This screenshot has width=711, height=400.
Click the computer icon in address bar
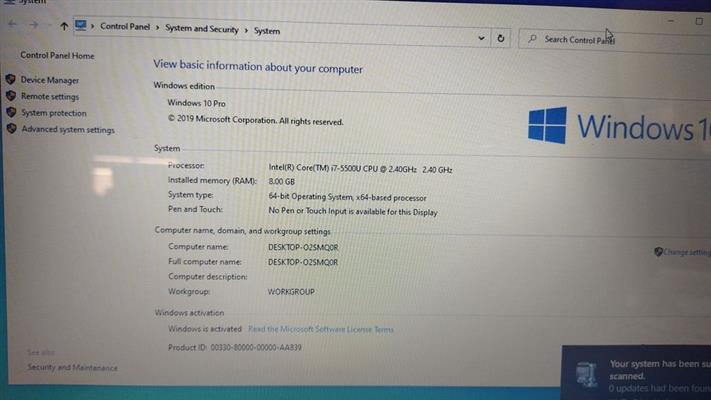(x=81, y=25)
